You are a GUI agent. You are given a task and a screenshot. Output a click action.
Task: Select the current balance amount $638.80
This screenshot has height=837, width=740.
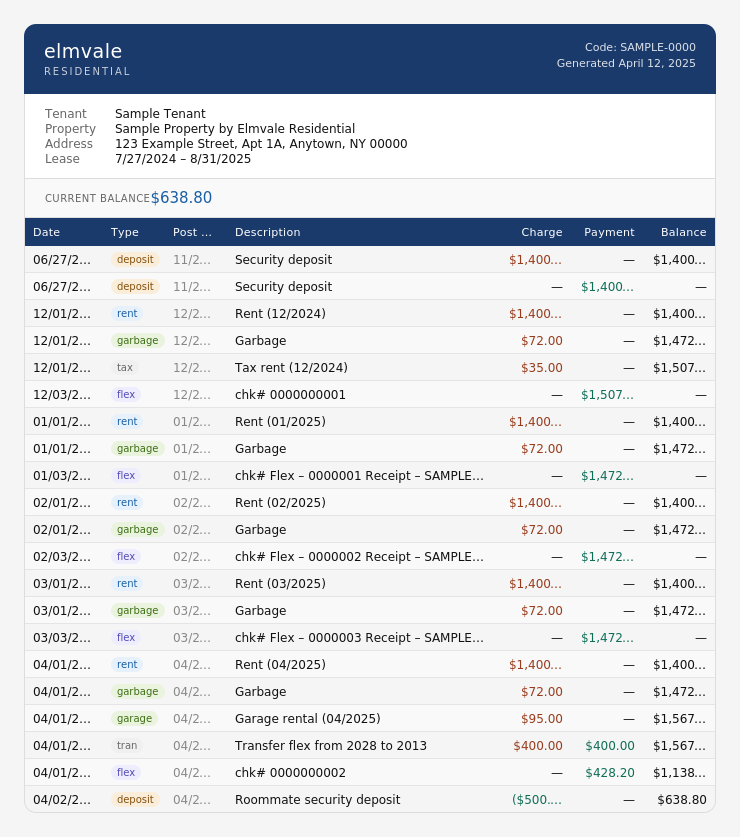(x=181, y=198)
